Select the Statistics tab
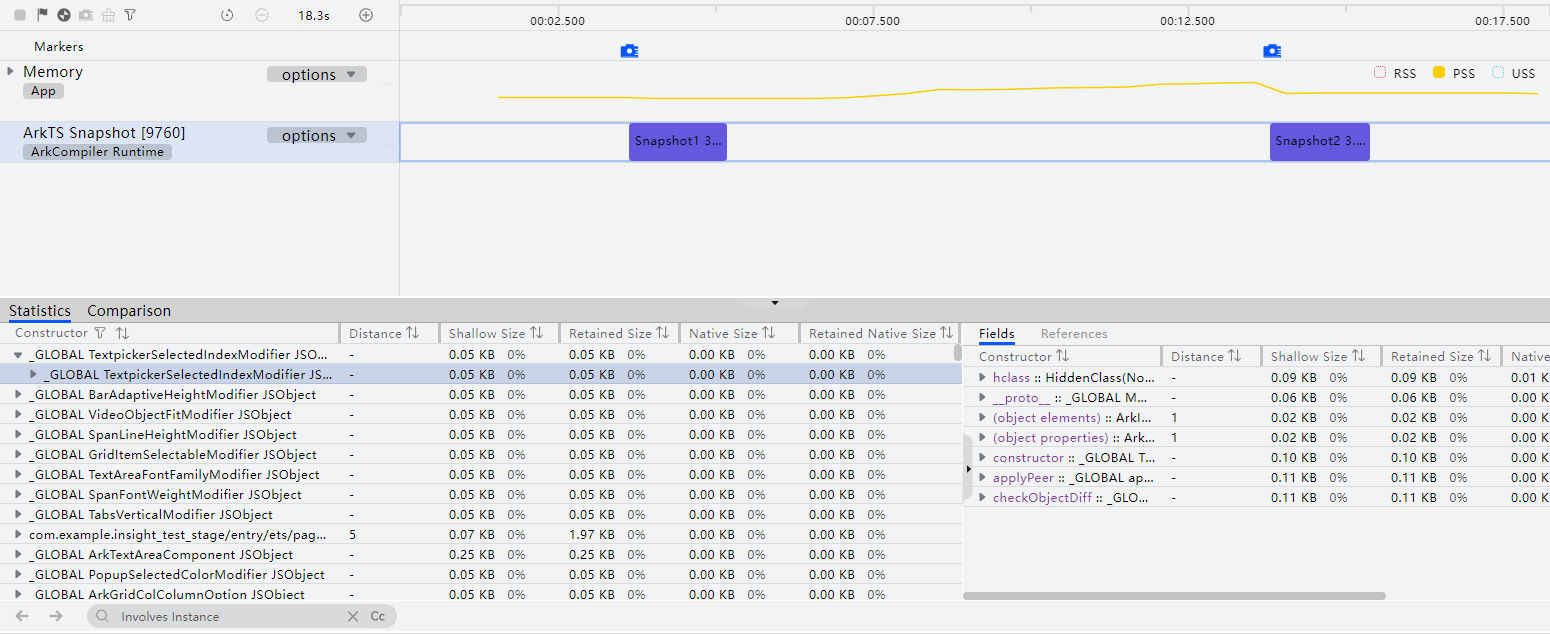 [40, 311]
